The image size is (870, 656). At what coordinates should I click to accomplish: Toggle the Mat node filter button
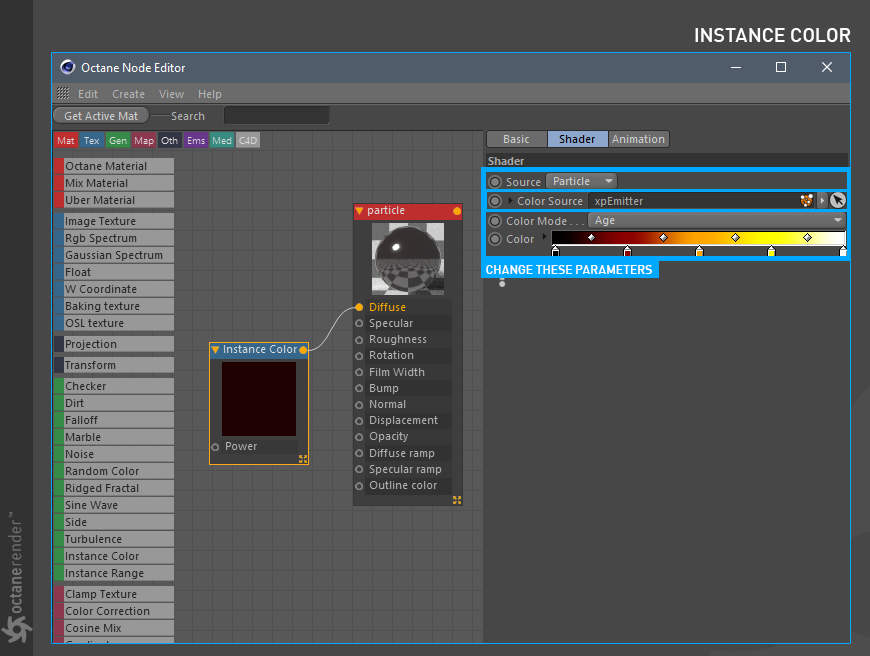point(66,141)
